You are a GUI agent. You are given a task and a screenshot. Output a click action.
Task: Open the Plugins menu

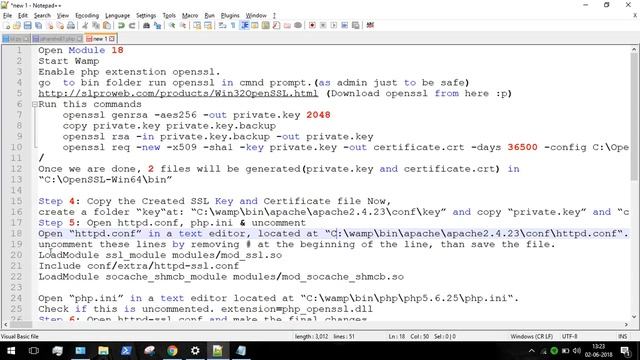tap(230, 16)
